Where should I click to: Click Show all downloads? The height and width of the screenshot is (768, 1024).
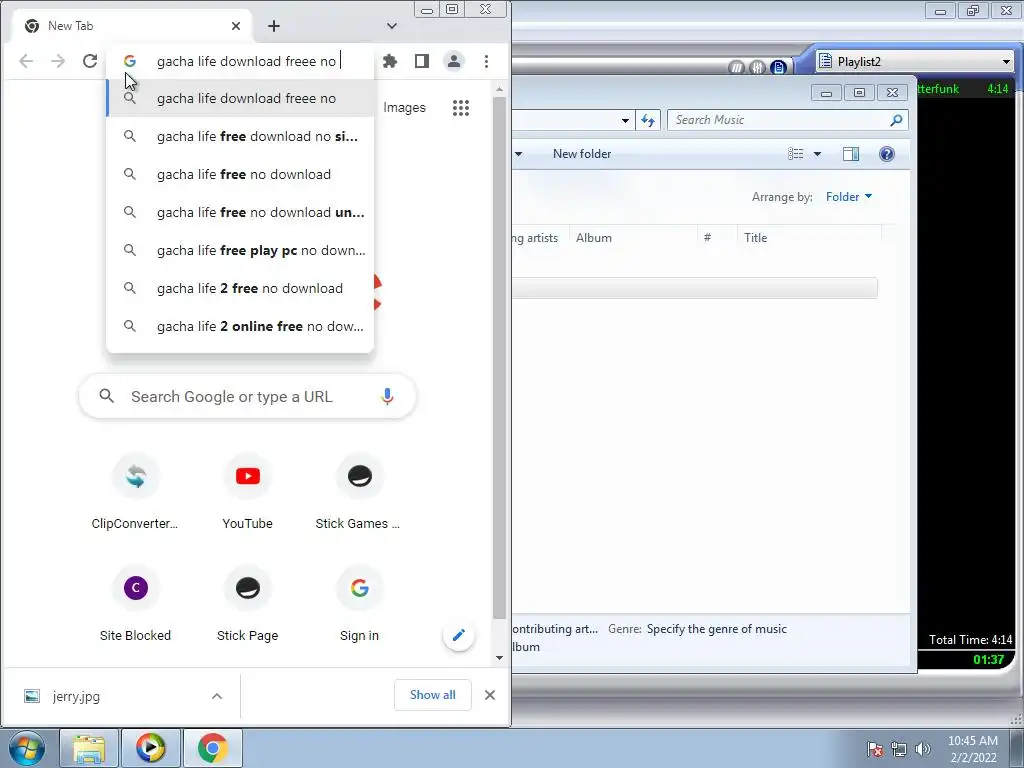pos(432,695)
